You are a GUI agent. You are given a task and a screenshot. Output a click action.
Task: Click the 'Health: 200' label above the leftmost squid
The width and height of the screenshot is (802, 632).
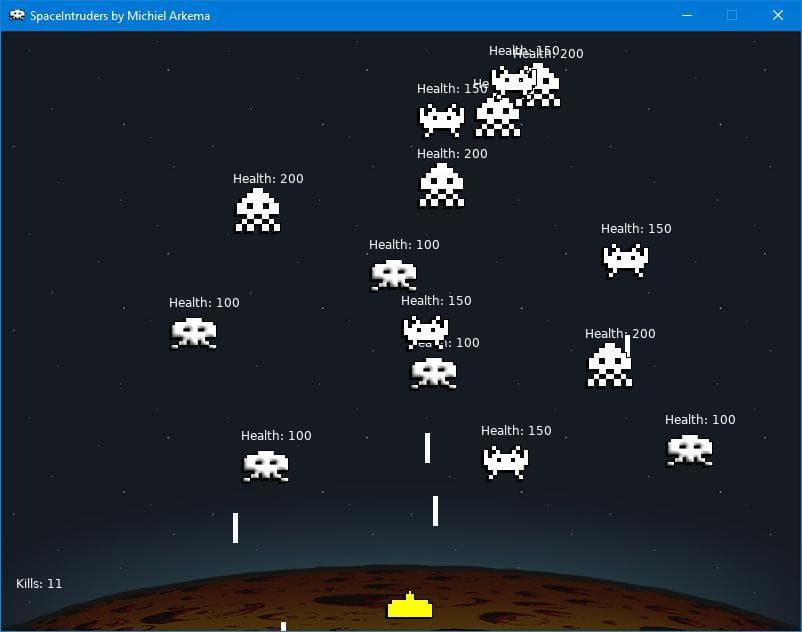(x=268, y=178)
